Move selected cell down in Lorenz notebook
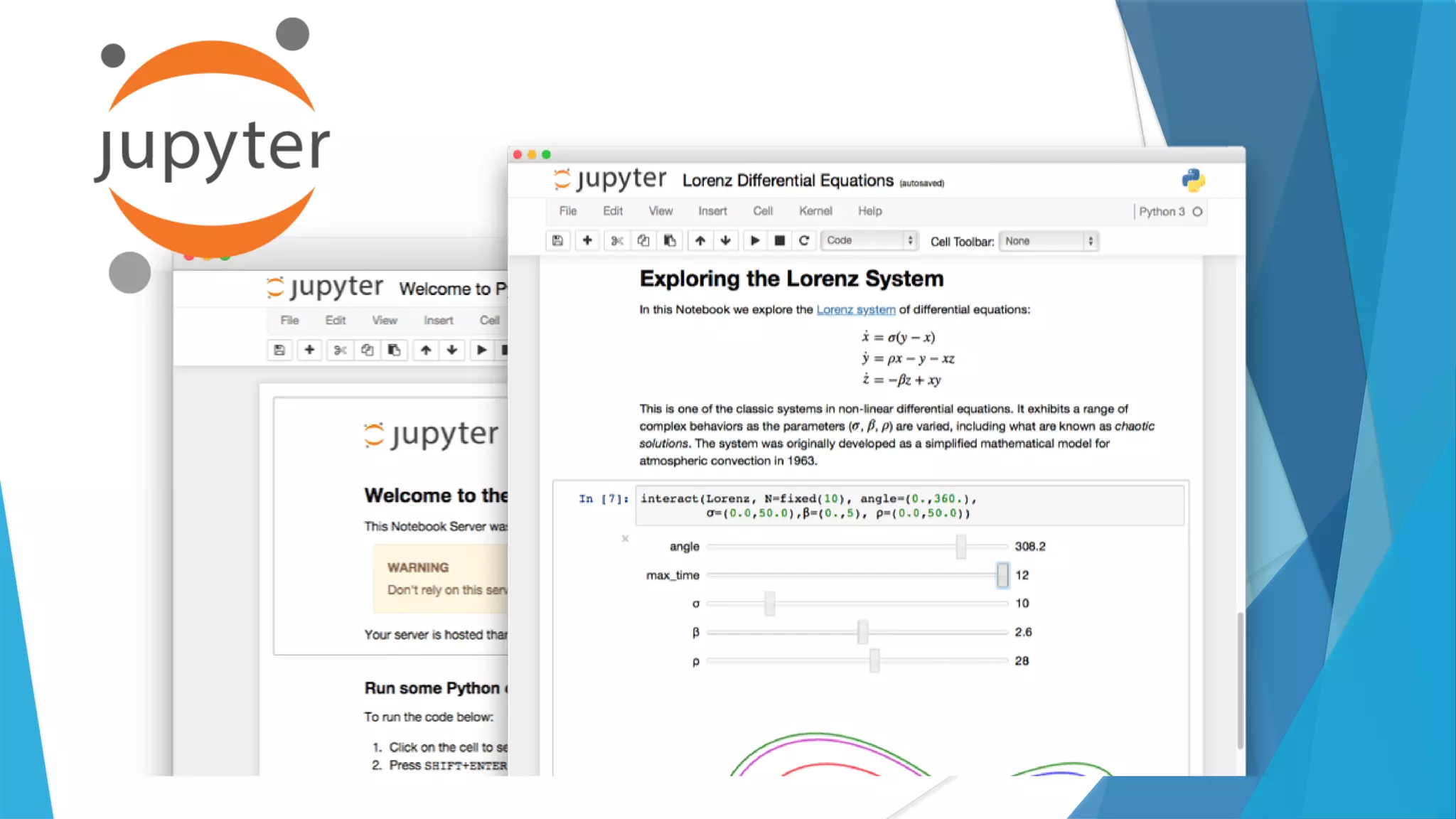The width and height of the screenshot is (1456, 819). pyautogui.click(x=725, y=240)
